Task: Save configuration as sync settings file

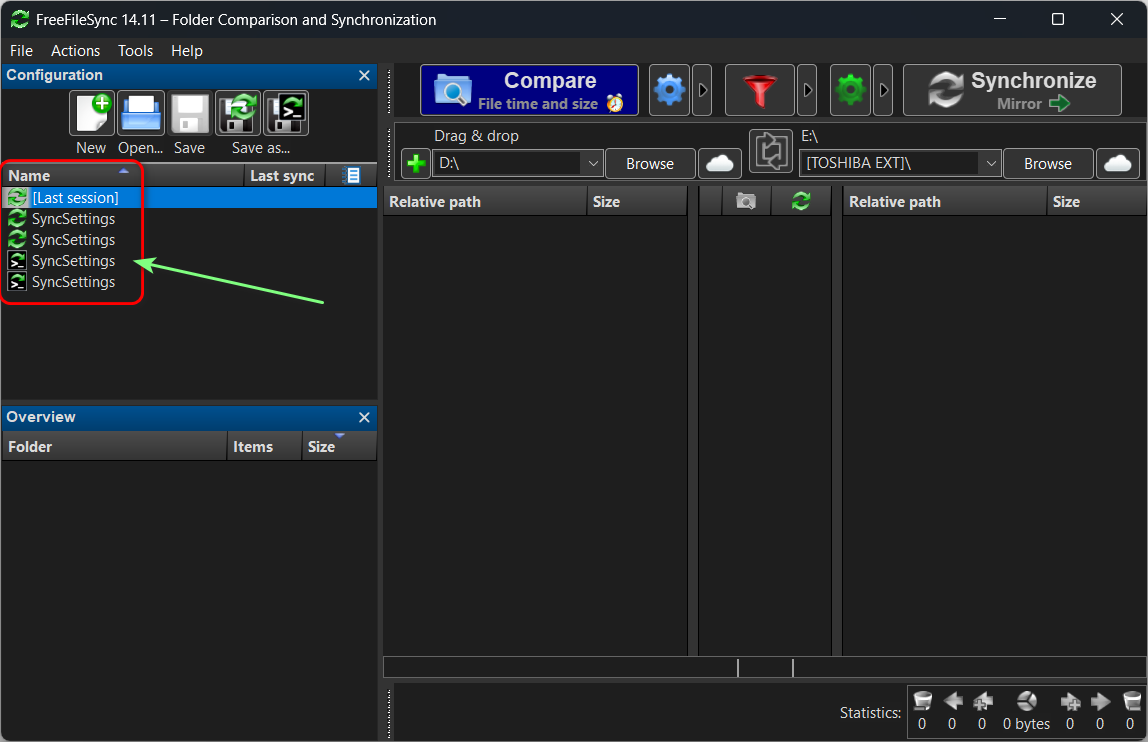Action: [238, 114]
